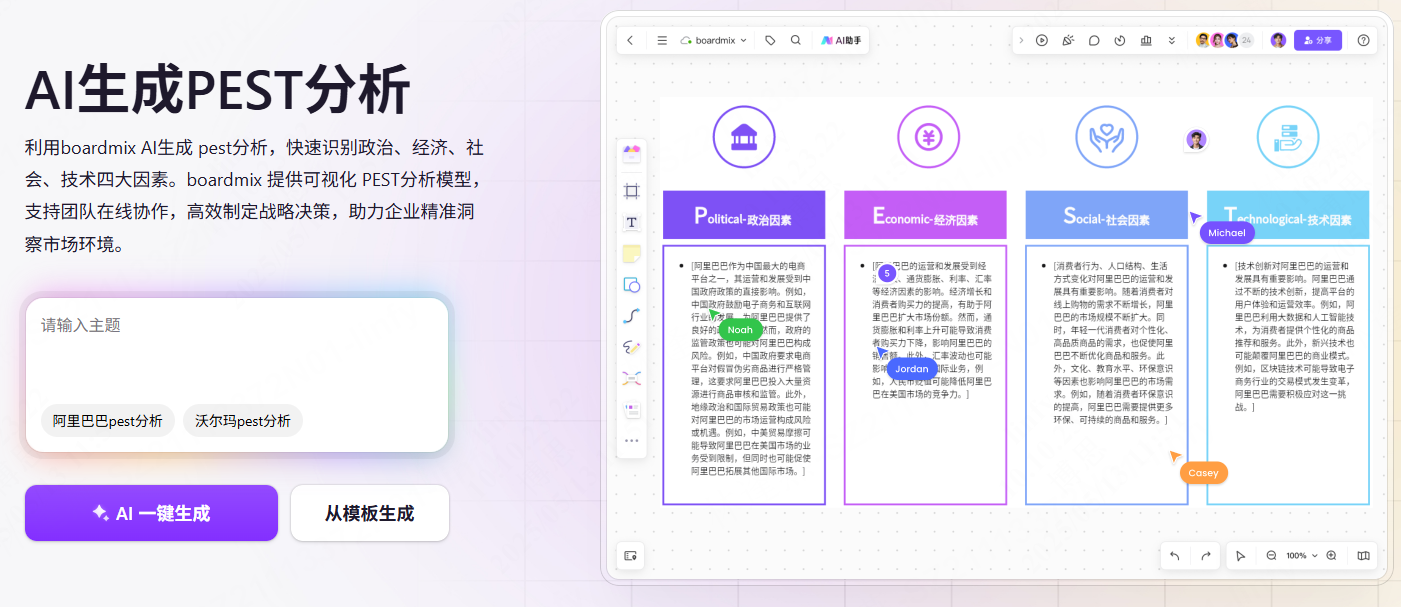Viewport: 1401px width, 607px height.
Task: Click the Michael cursor label
Action: click(x=1227, y=232)
